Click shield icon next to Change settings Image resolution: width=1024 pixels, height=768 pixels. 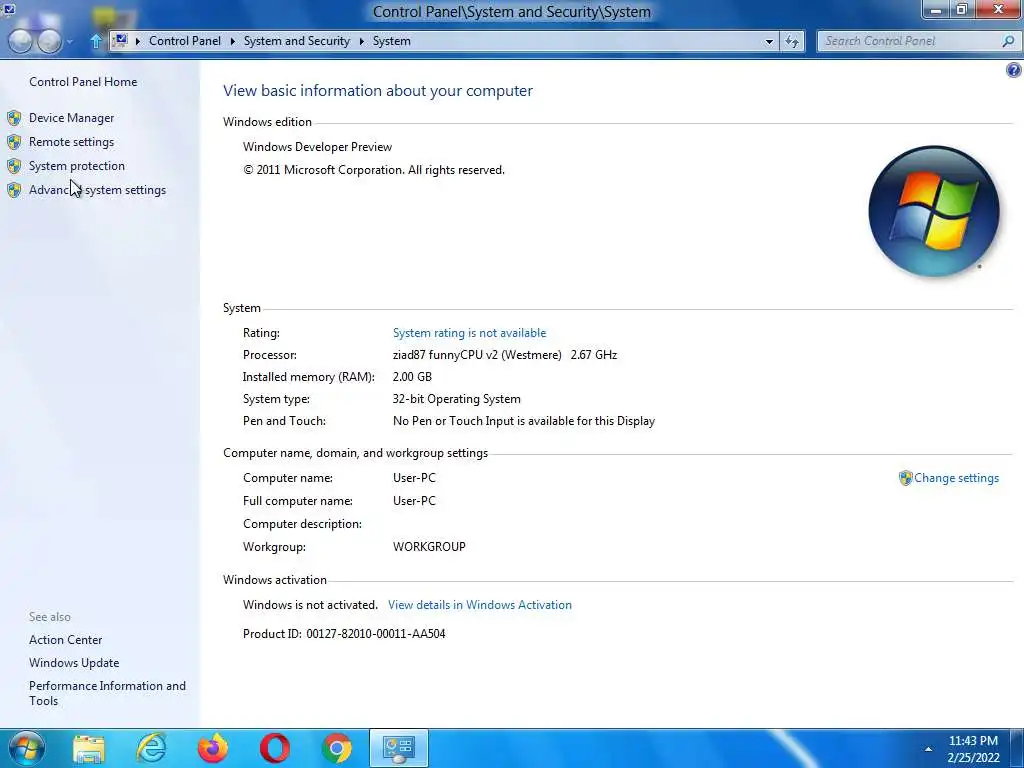[x=905, y=478]
